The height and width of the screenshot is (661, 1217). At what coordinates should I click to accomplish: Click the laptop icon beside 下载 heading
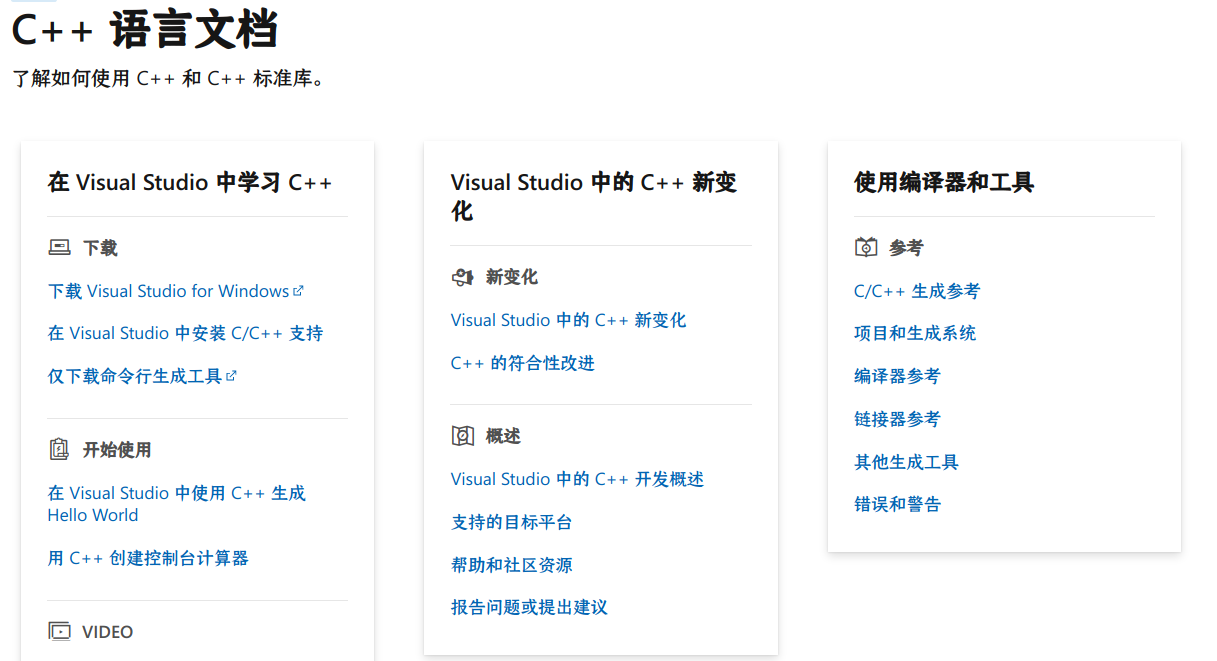[59, 247]
